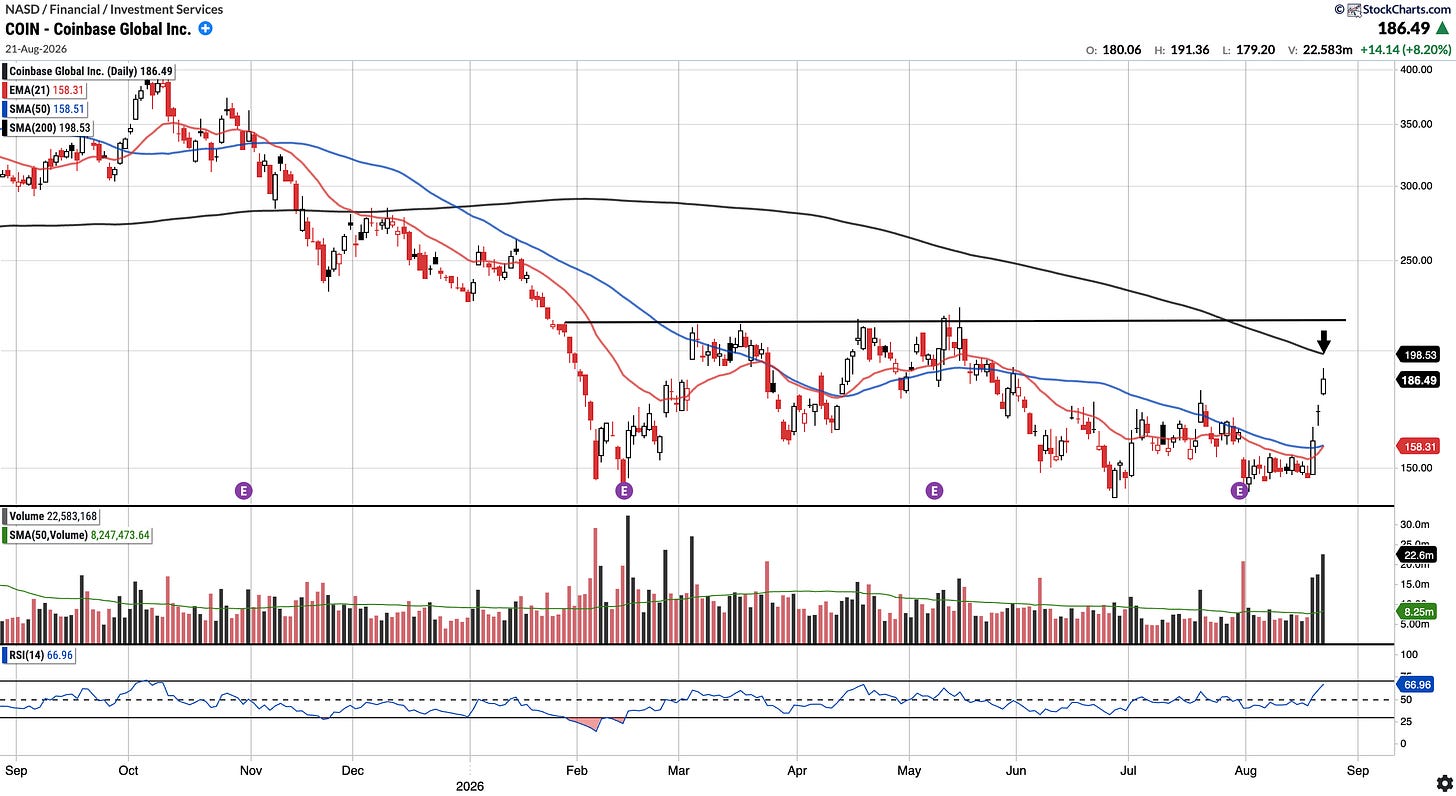Click the 'Dec' label on the date axis
The image size is (1456, 796).
coord(353,772)
